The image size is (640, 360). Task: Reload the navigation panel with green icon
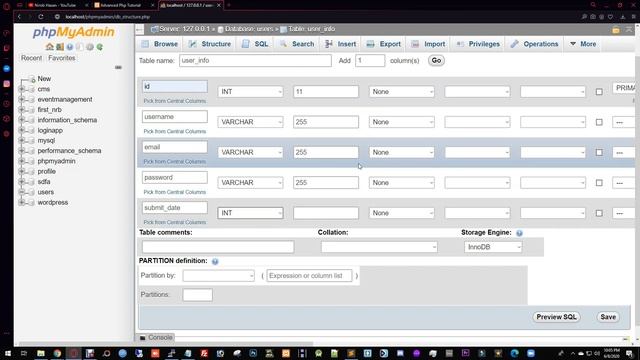pos(100,47)
